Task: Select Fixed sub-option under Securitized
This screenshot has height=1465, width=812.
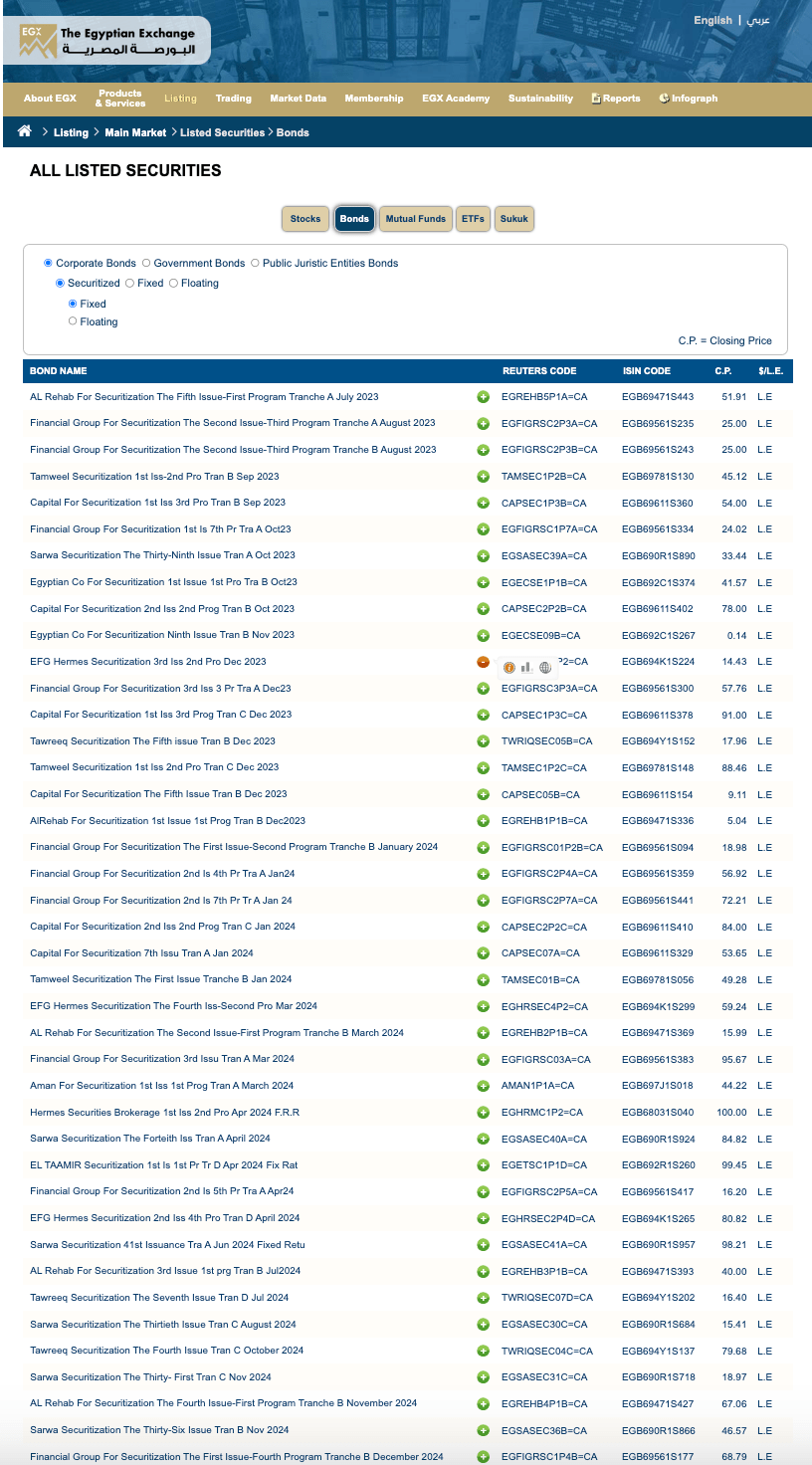Action: 73,304
